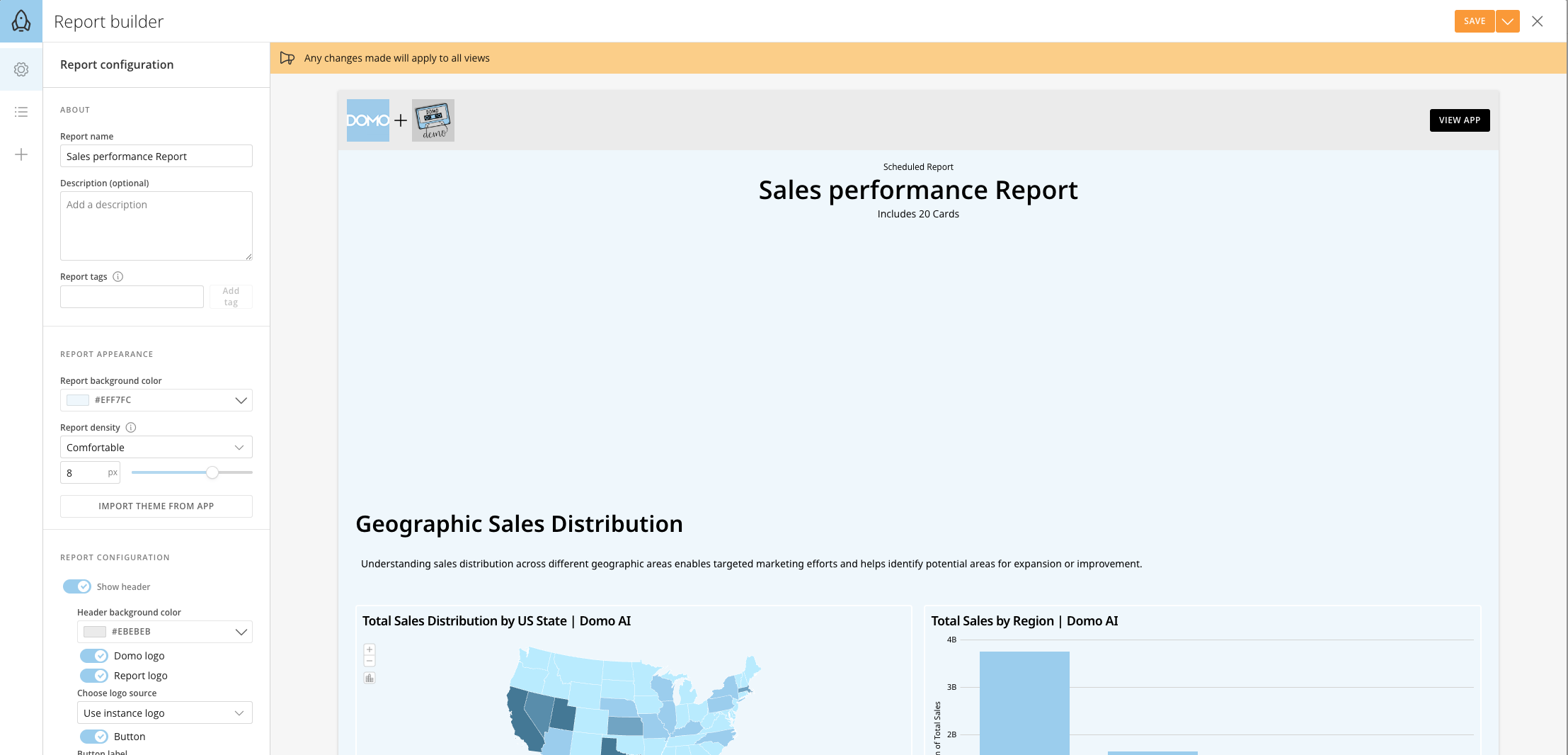Click IMPORT THEME FROM APP
Image resolution: width=1568 pixels, height=755 pixels.
(x=156, y=506)
